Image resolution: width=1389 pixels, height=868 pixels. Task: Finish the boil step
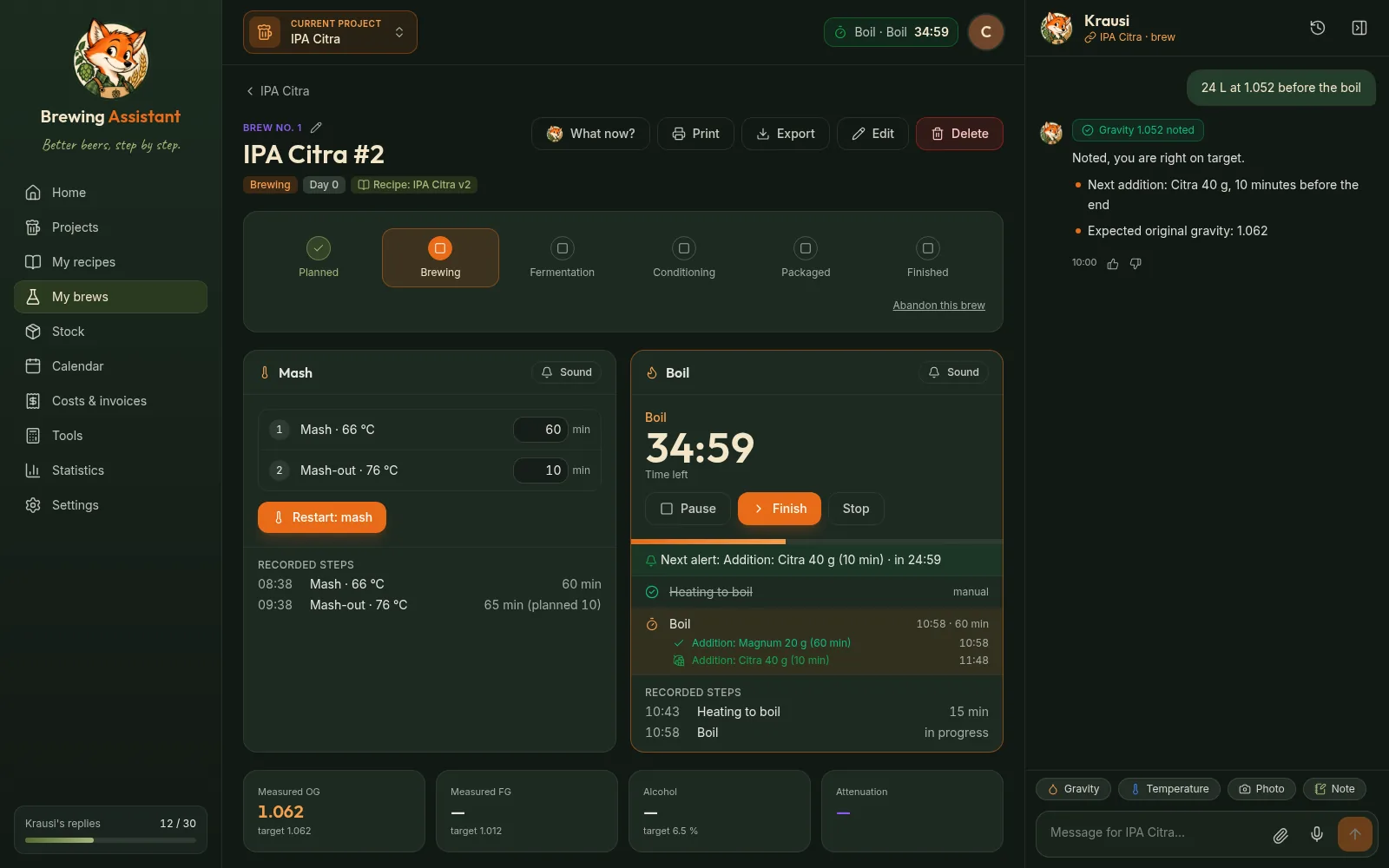tap(780, 509)
